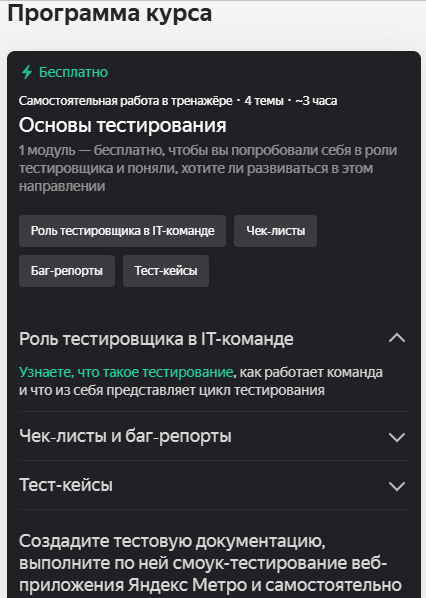Select the 'Тест-кейсы' chip button
This screenshot has height=598, width=426.
tap(166, 271)
